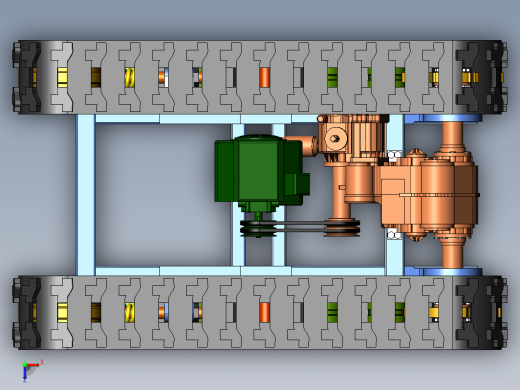The image size is (520, 390).
Task: Select the gearbox output shaft toward upper track
Action: click(452, 137)
